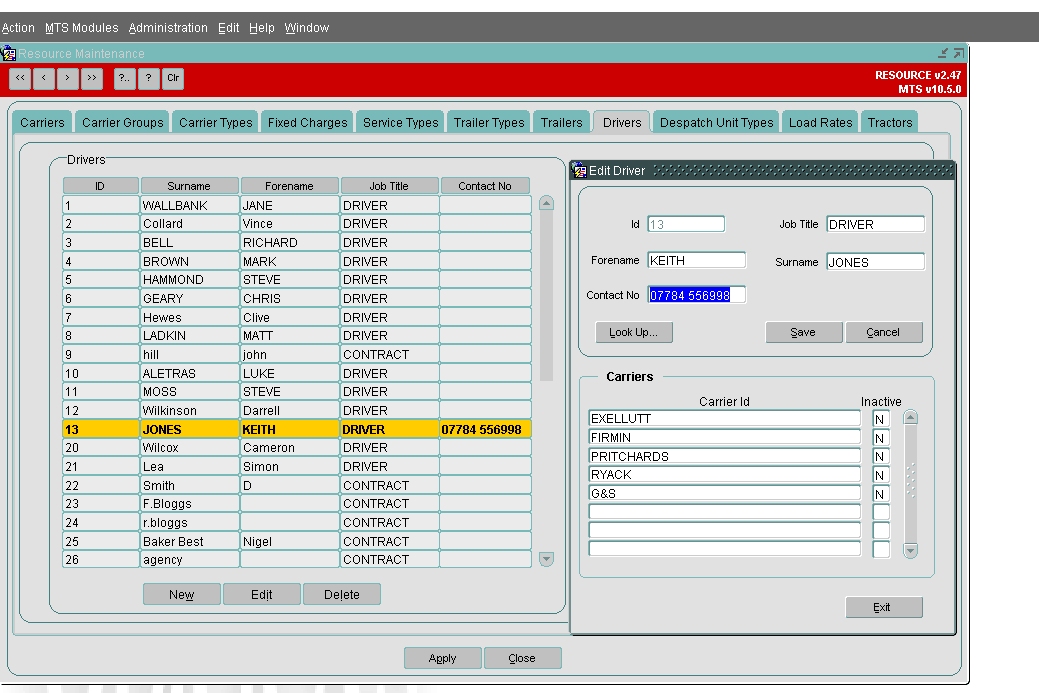Open the MTS Modules menu

click(x=82, y=28)
